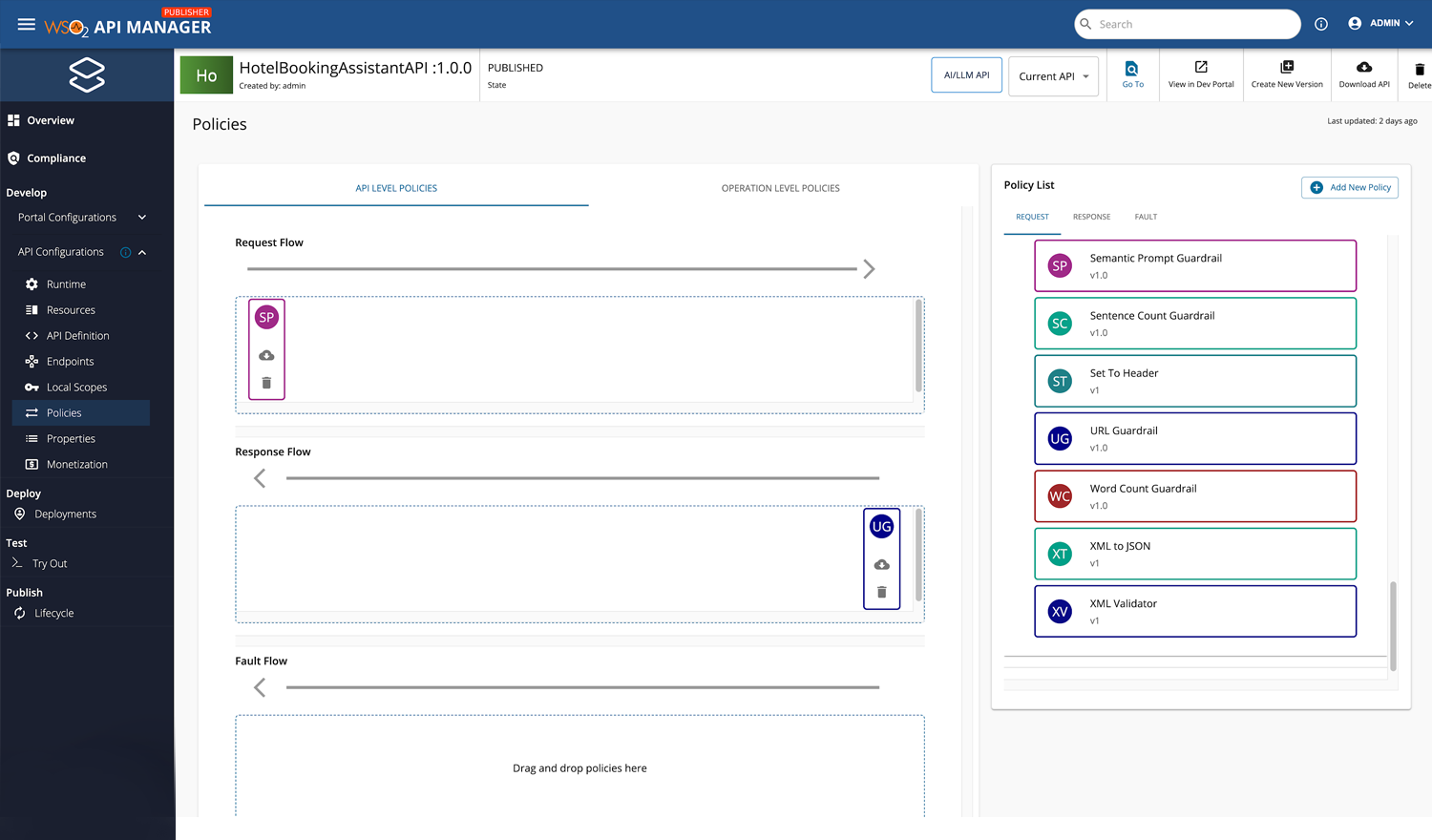The height and width of the screenshot is (840, 1432).
Task: Download the UG policy in Response Flow
Action: tap(881, 565)
